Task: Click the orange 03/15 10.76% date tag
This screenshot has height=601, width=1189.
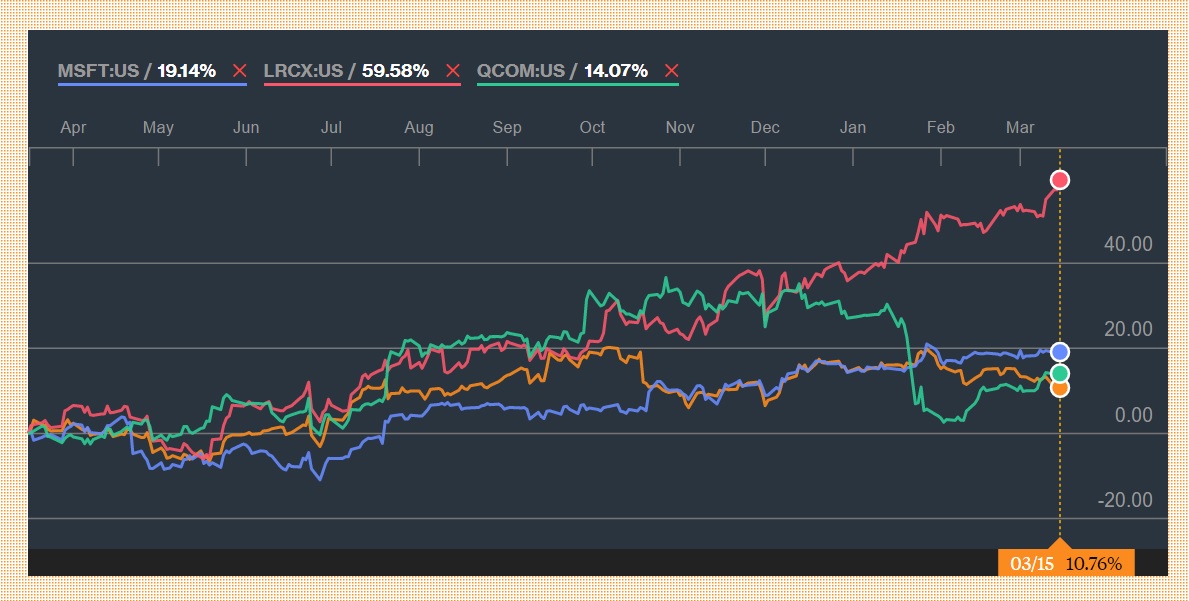Action: 1066,564
